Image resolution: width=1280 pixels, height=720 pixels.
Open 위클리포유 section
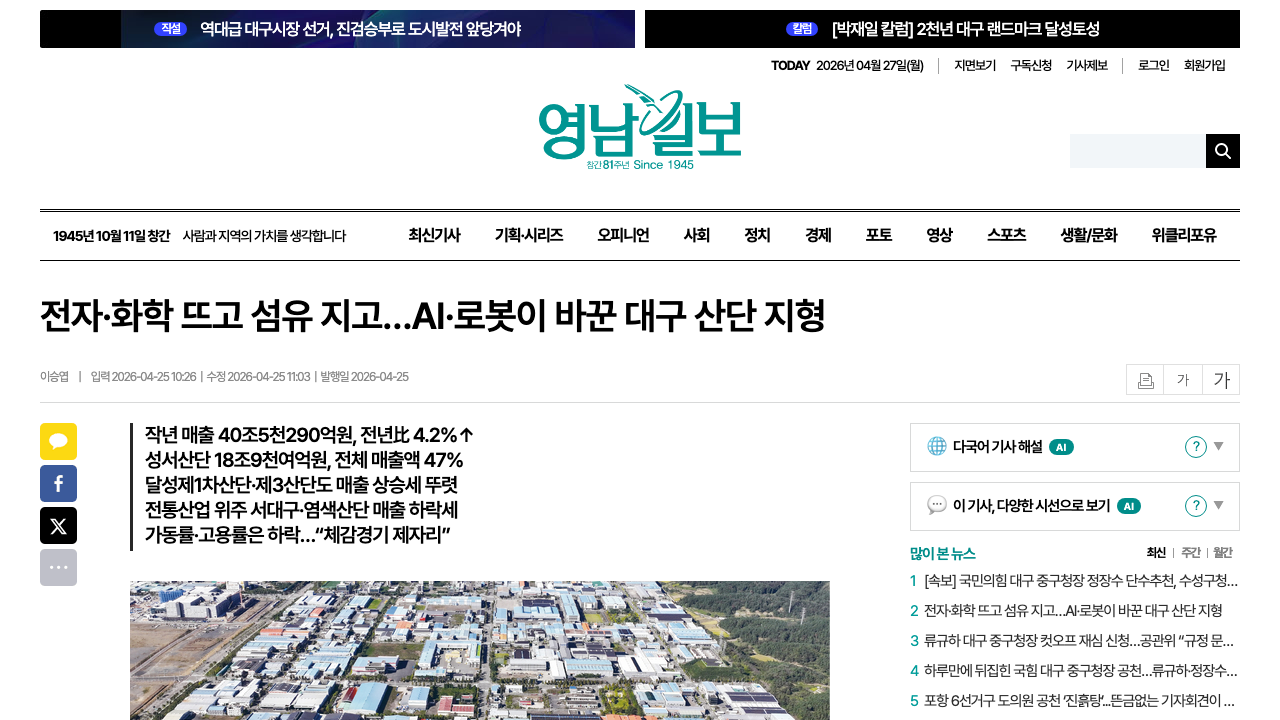[x=1184, y=236]
